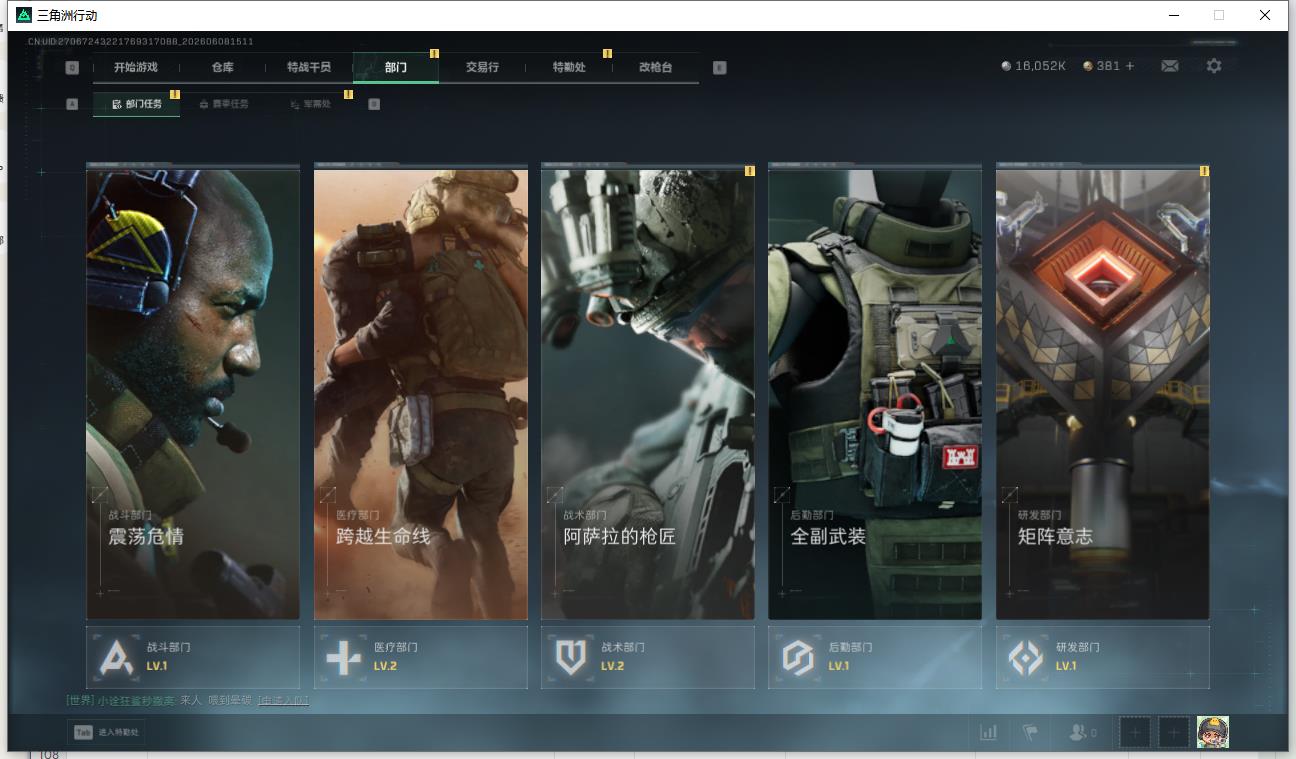Open the 跨越生命线 medical mission card
1296x759 pixels.
(421, 394)
